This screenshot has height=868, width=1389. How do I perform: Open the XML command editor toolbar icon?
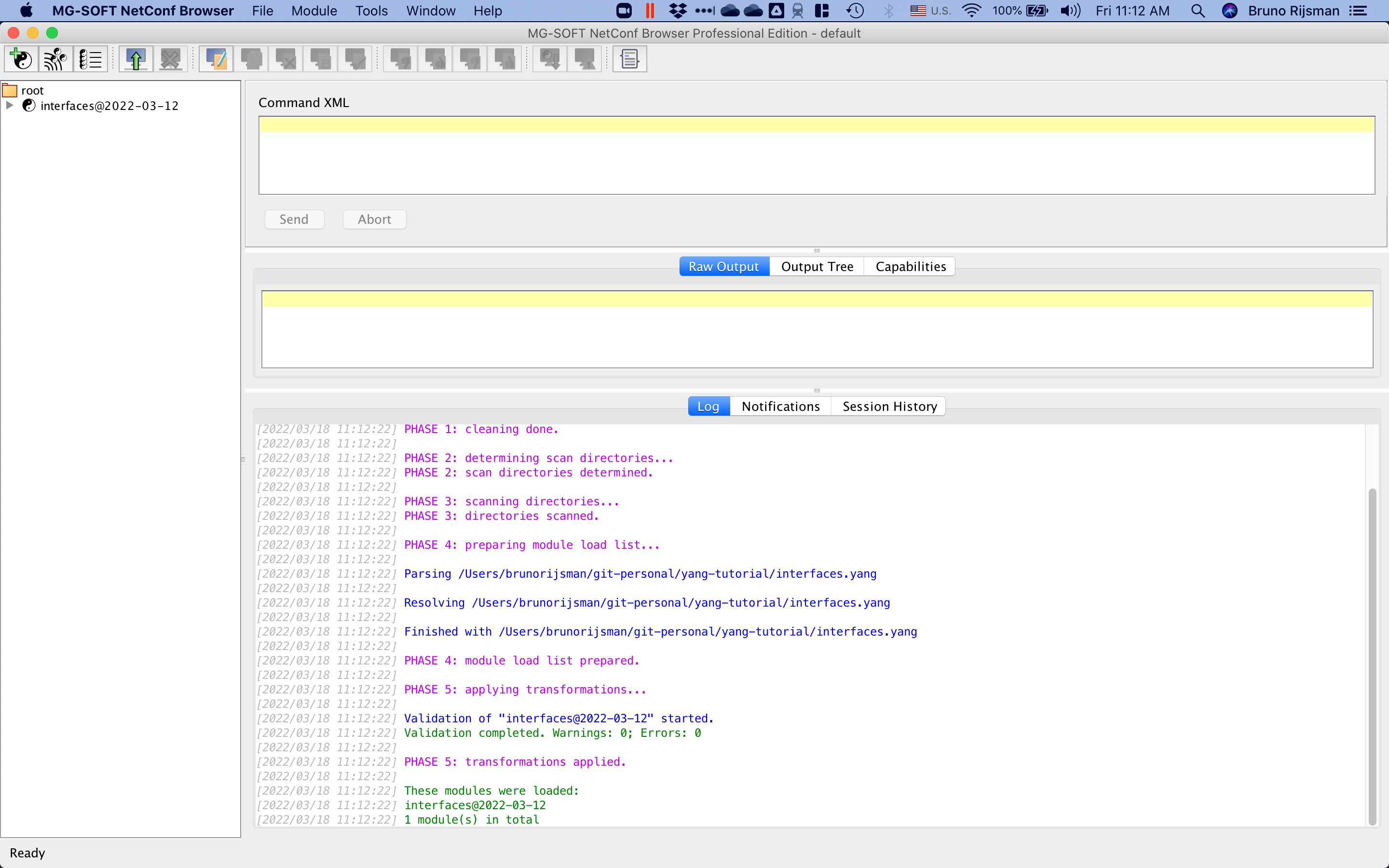[216, 58]
